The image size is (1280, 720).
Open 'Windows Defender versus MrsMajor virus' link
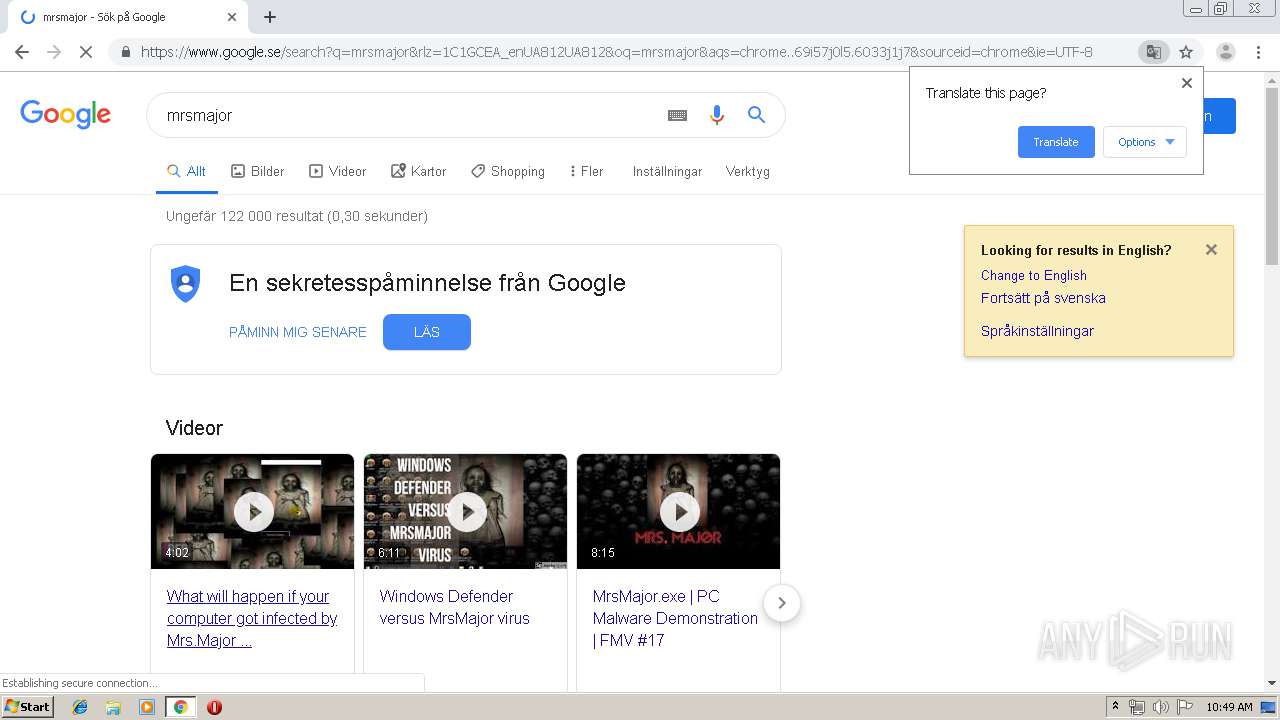[x=455, y=607]
